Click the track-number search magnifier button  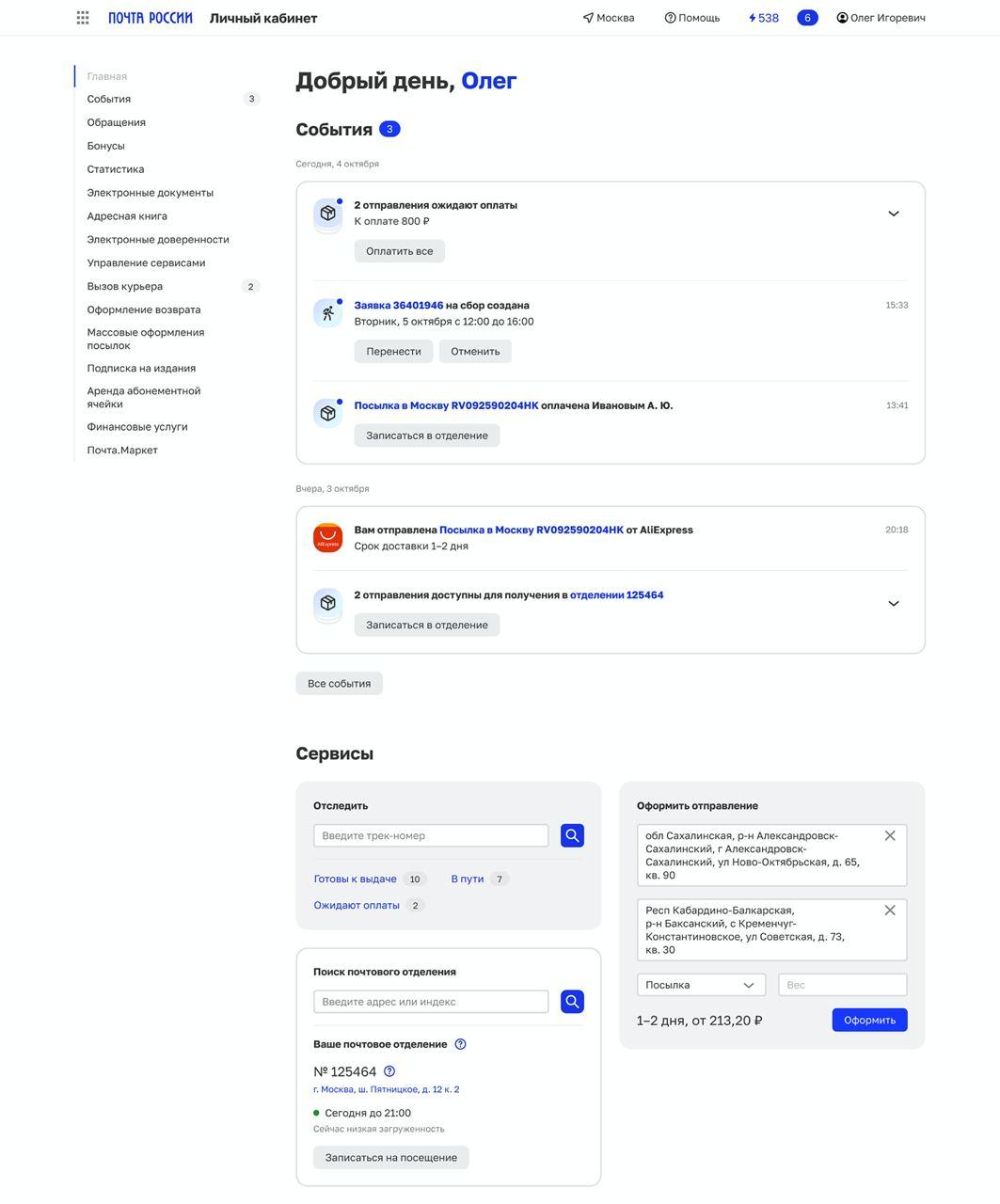click(572, 835)
